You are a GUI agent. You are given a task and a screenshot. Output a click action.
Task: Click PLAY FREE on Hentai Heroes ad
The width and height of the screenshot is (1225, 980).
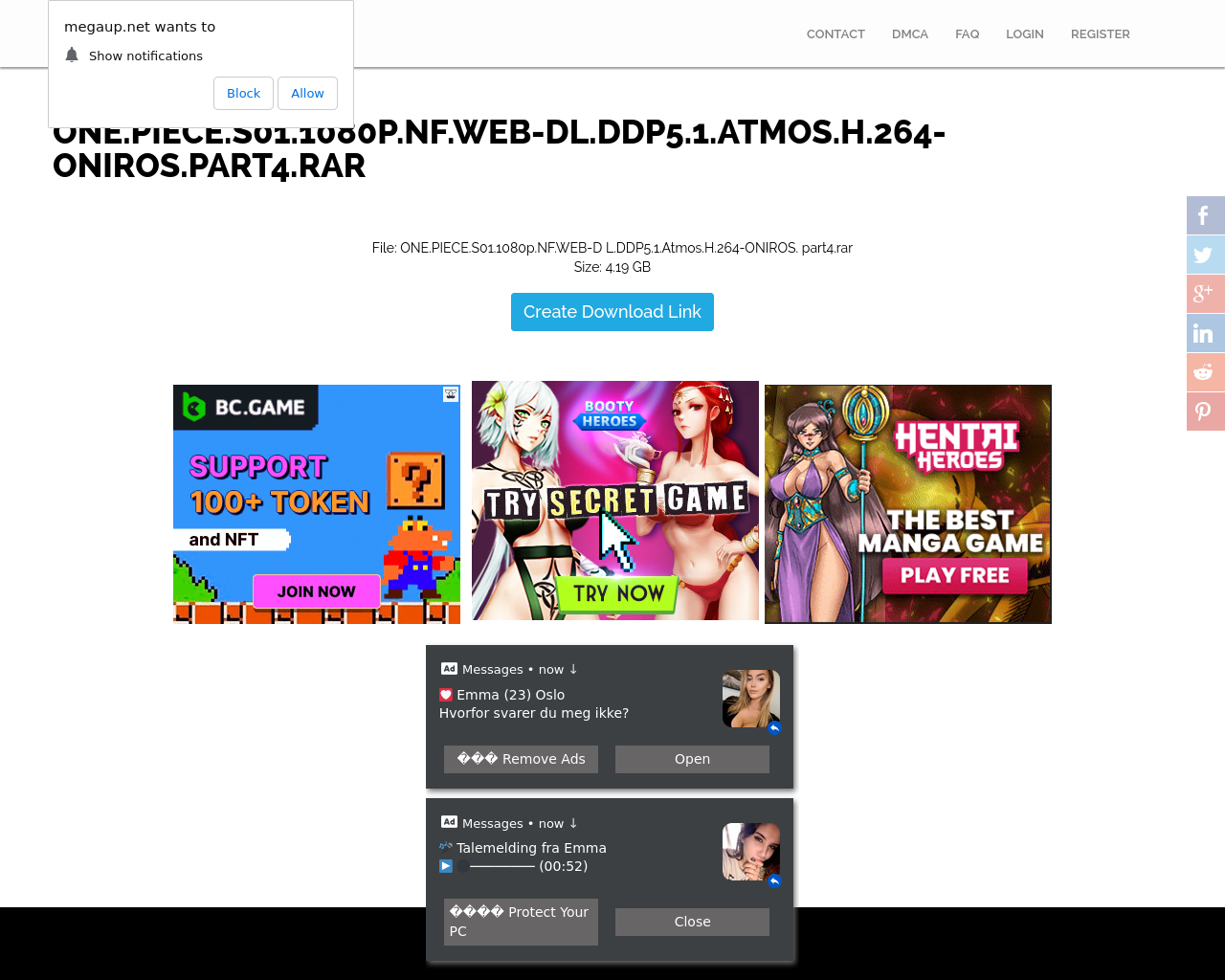click(x=954, y=575)
